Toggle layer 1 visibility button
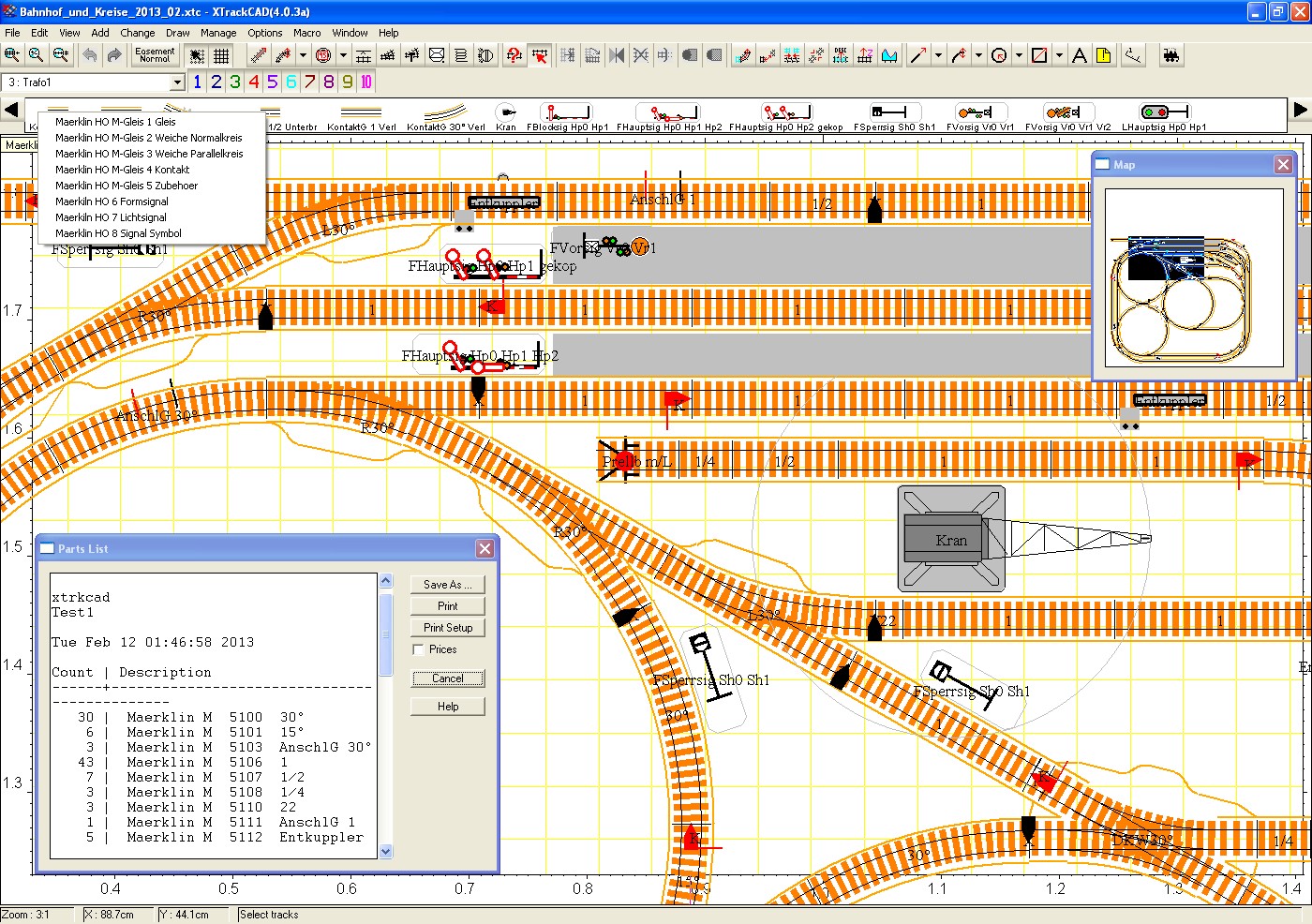The width and height of the screenshot is (1312, 924). [198, 82]
